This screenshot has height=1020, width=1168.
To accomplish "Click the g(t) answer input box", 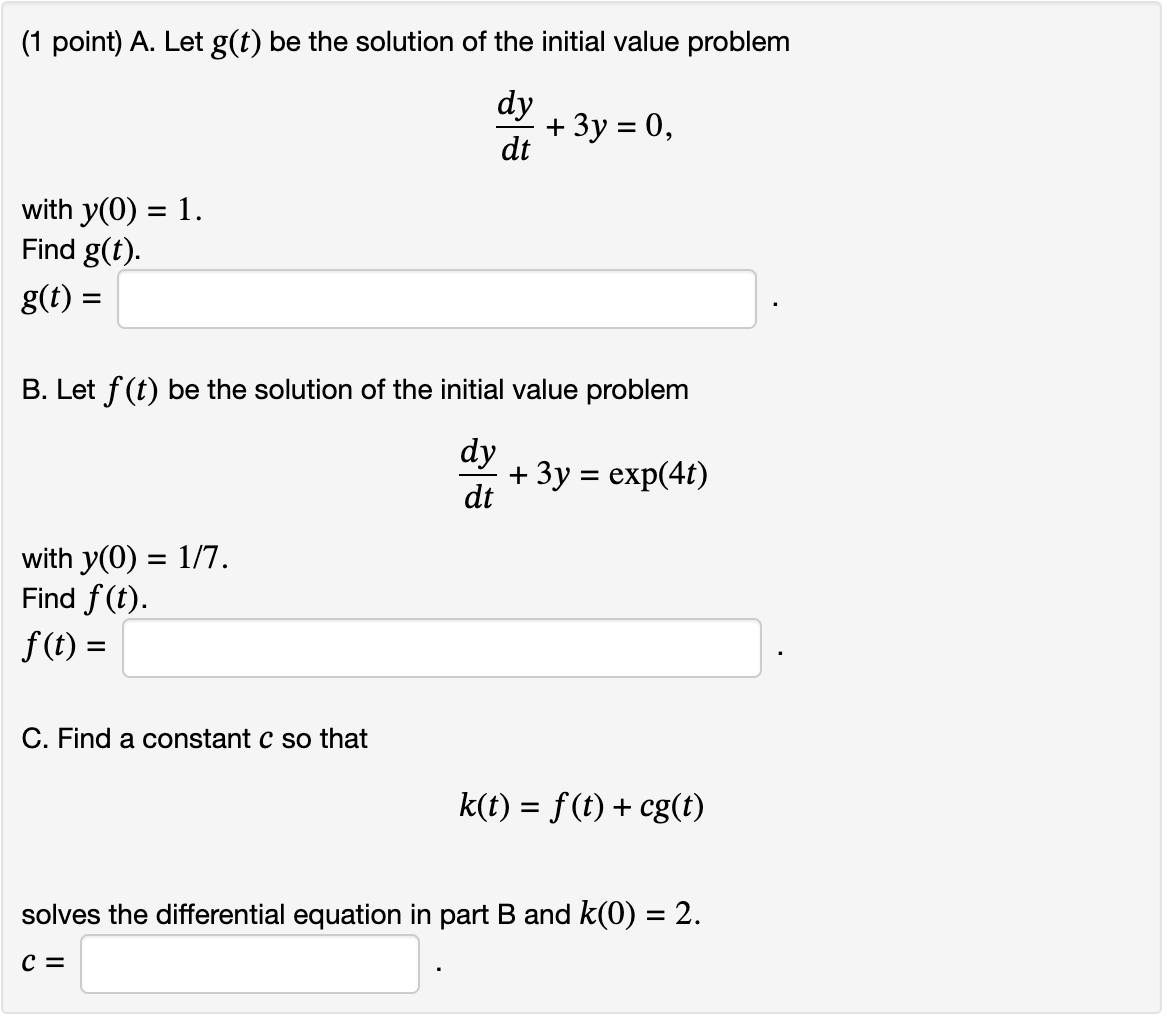I will click(435, 300).
